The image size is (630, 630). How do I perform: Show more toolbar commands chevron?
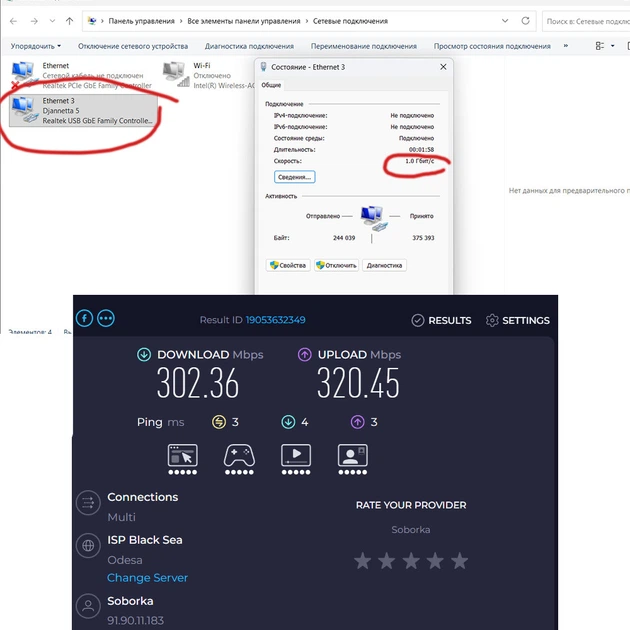[x=566, y=46]
